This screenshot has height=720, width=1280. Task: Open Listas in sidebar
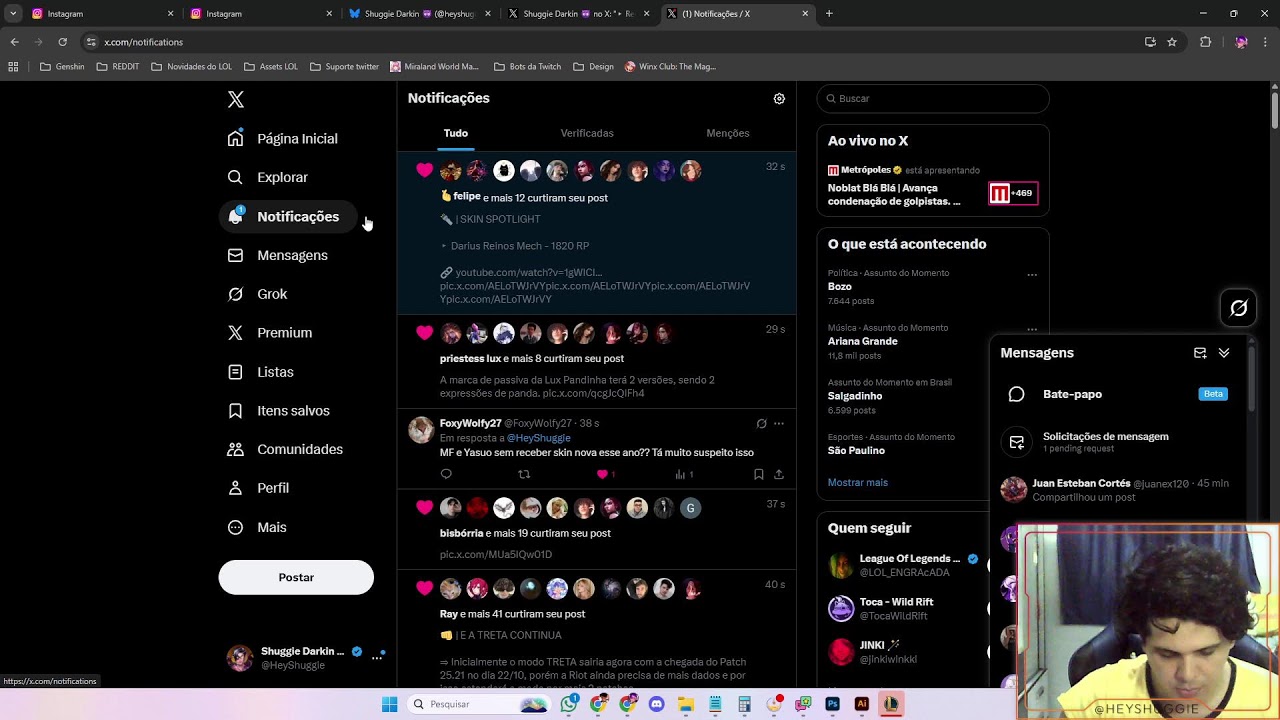pyautogui.click(x=261, y=372)
